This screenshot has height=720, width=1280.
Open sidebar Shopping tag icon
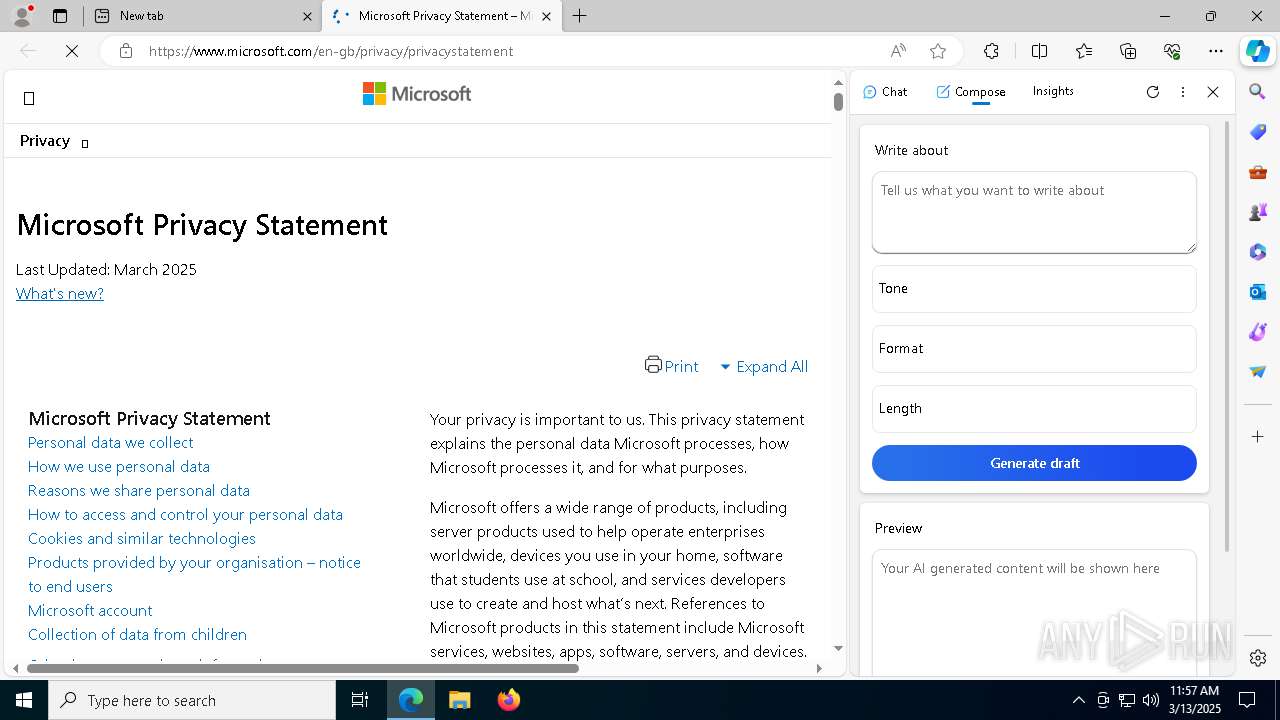coord(1258,132)
